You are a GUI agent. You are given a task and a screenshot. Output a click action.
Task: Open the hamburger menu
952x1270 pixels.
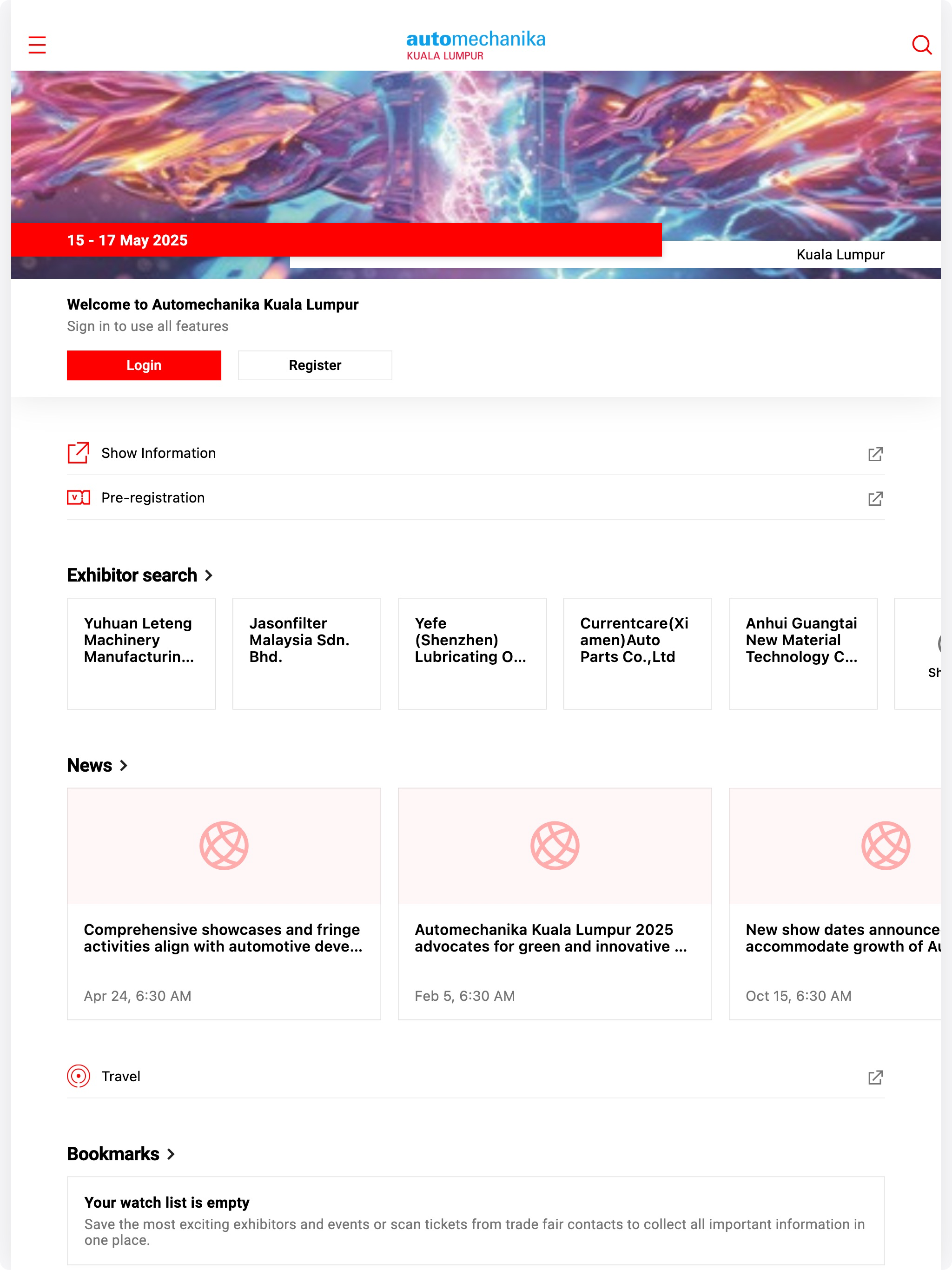tap(37, 45)
